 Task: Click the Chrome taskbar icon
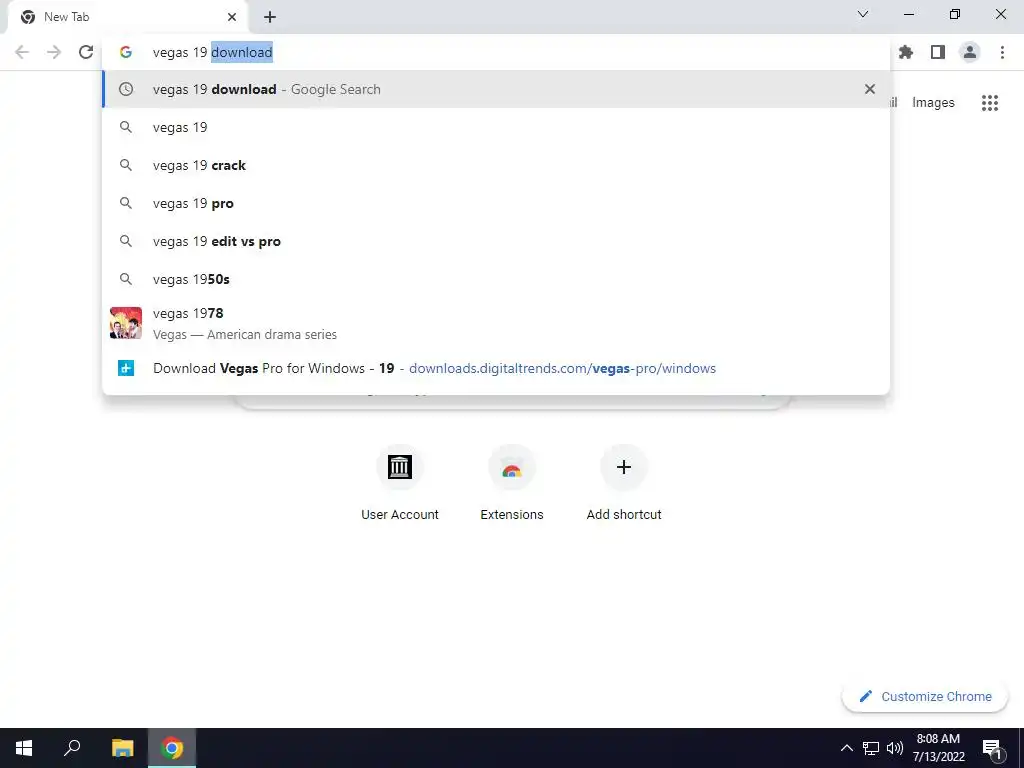(172, 748)
